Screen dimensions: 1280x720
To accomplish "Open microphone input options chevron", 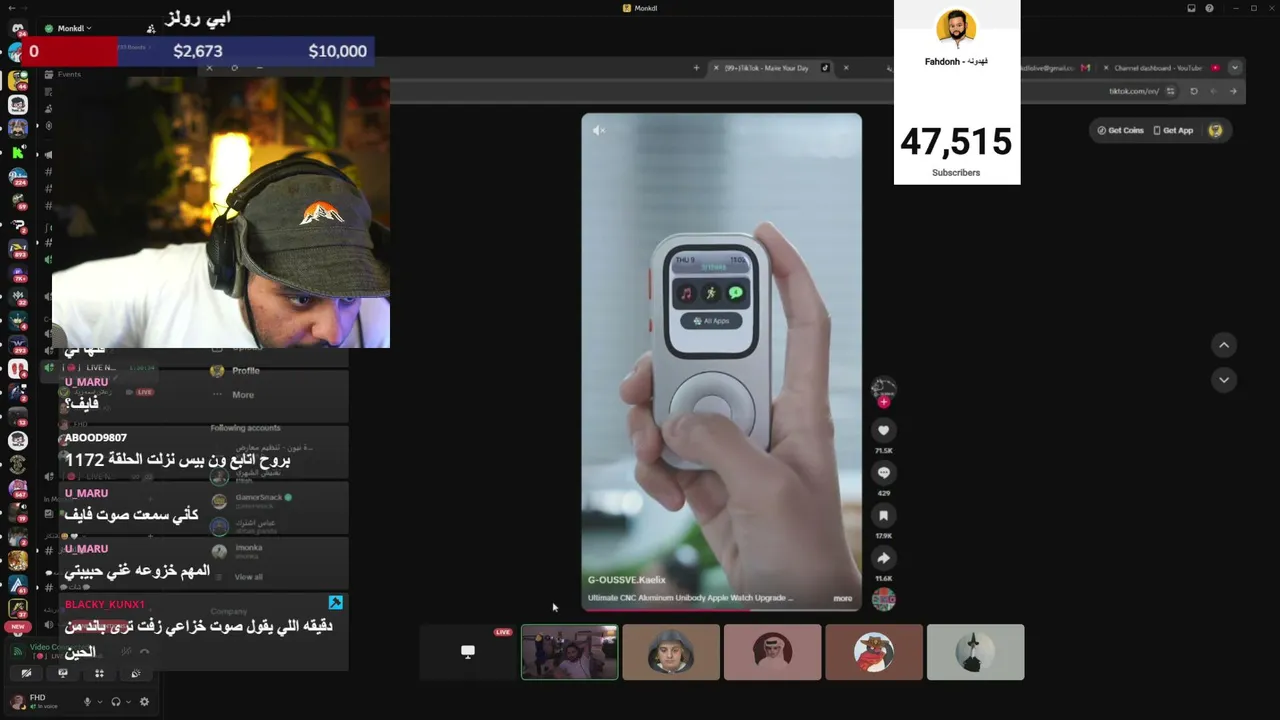I will pos(99,702).
